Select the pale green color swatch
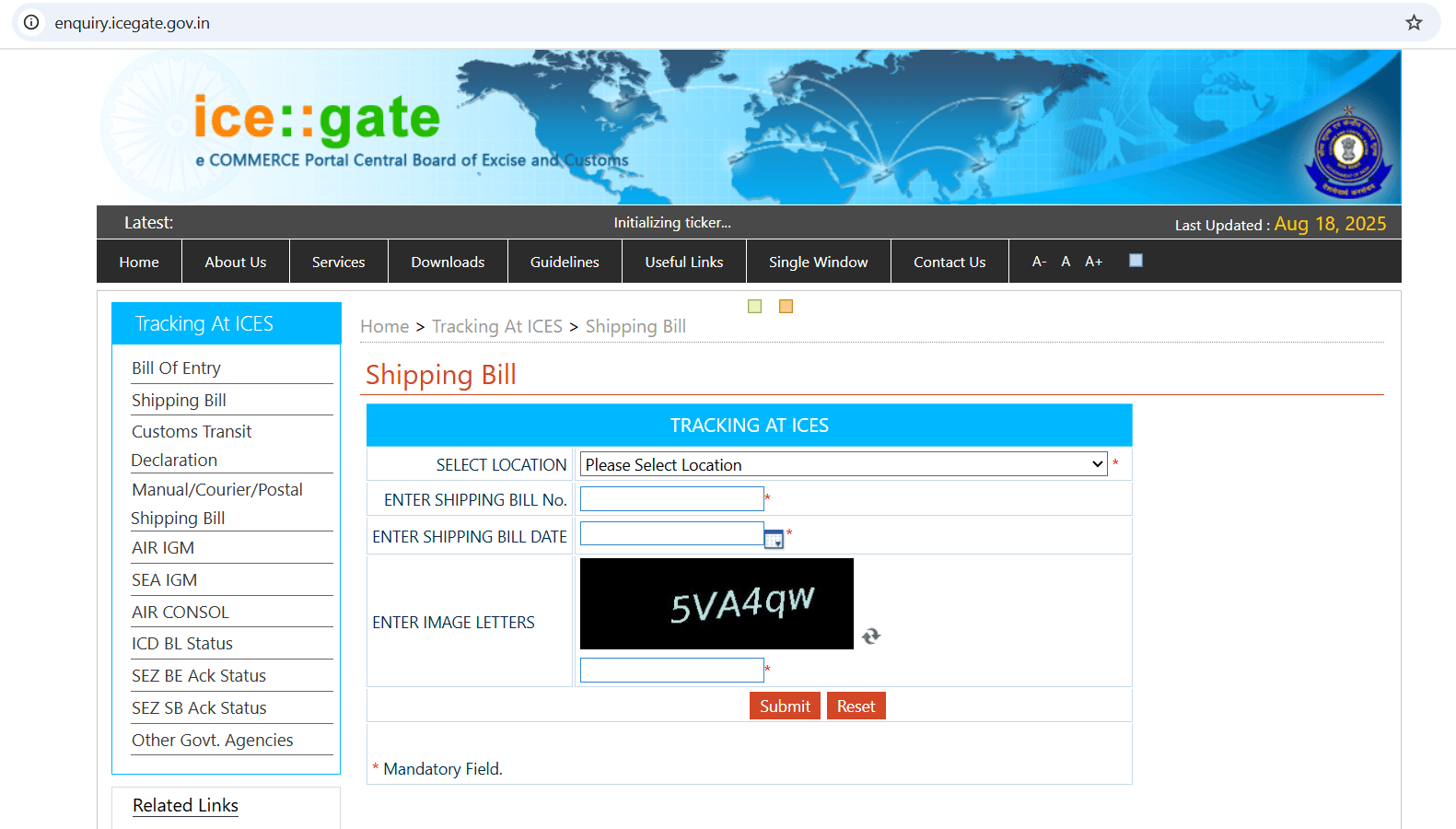Image resolution: width=1456 pixels, height=829 pixels. [x=754, y=306]
